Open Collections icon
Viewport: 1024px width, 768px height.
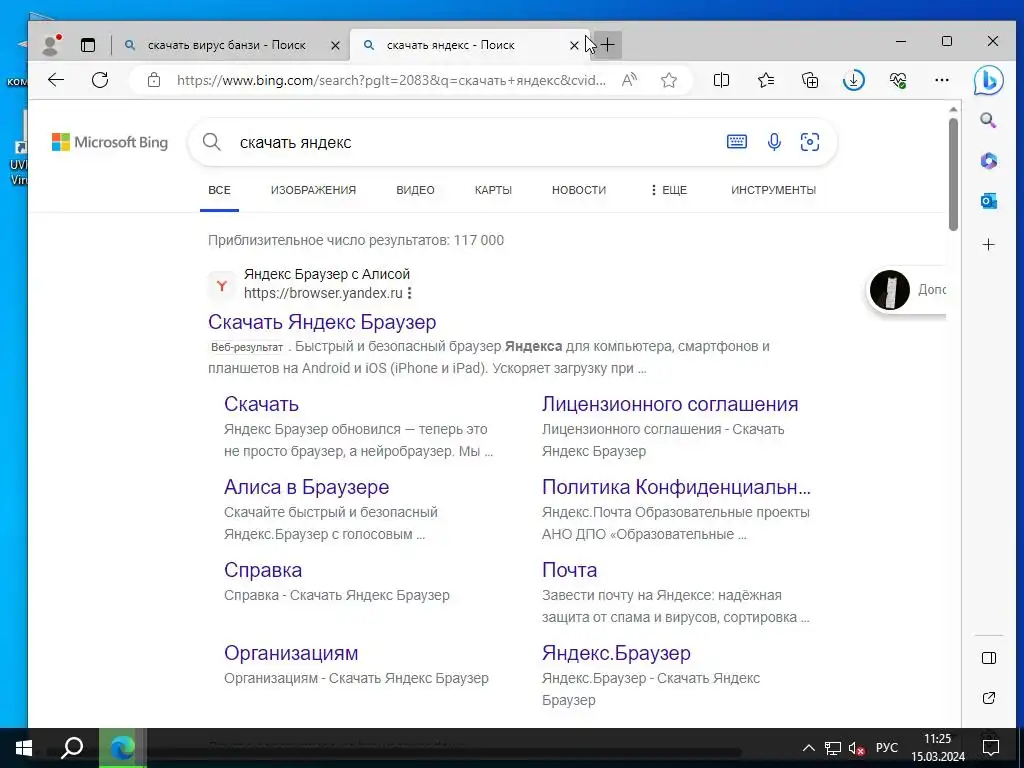pos(810,80)
